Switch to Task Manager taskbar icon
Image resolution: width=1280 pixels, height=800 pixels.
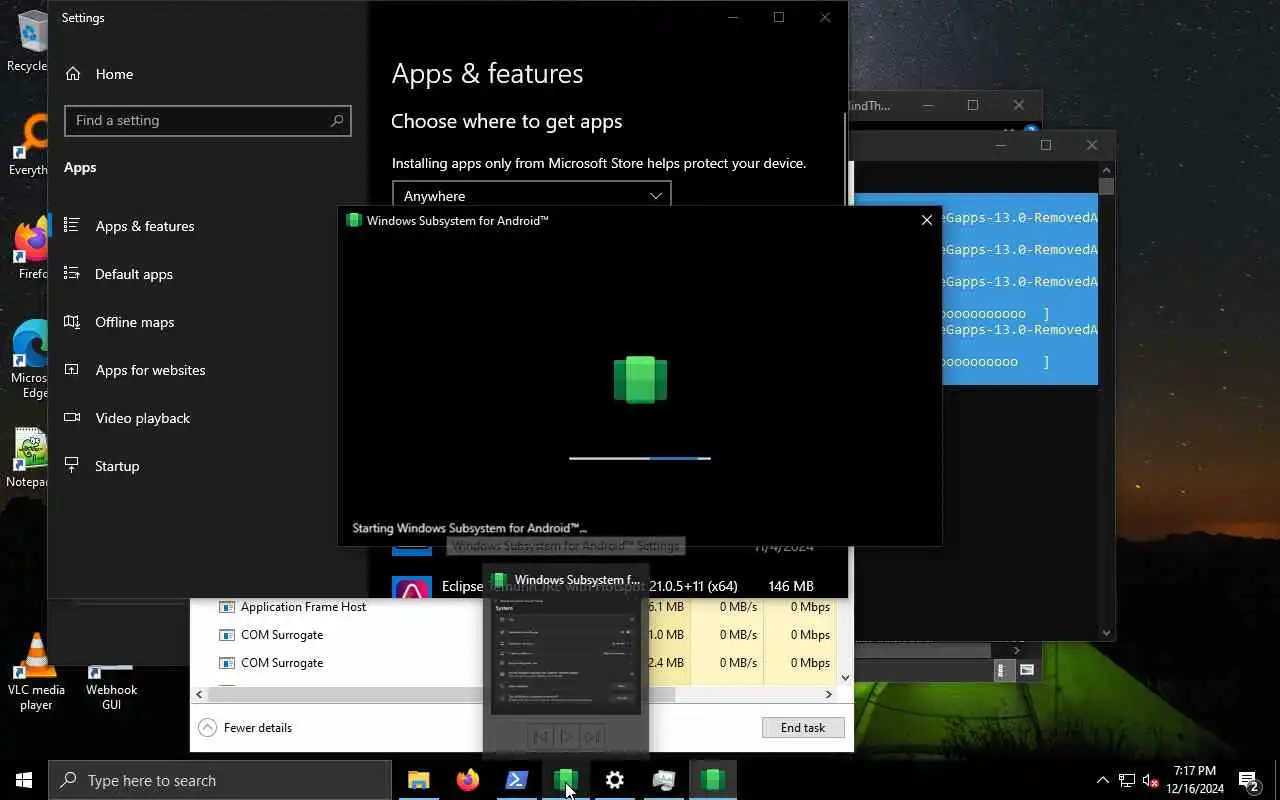pos(663,780)
